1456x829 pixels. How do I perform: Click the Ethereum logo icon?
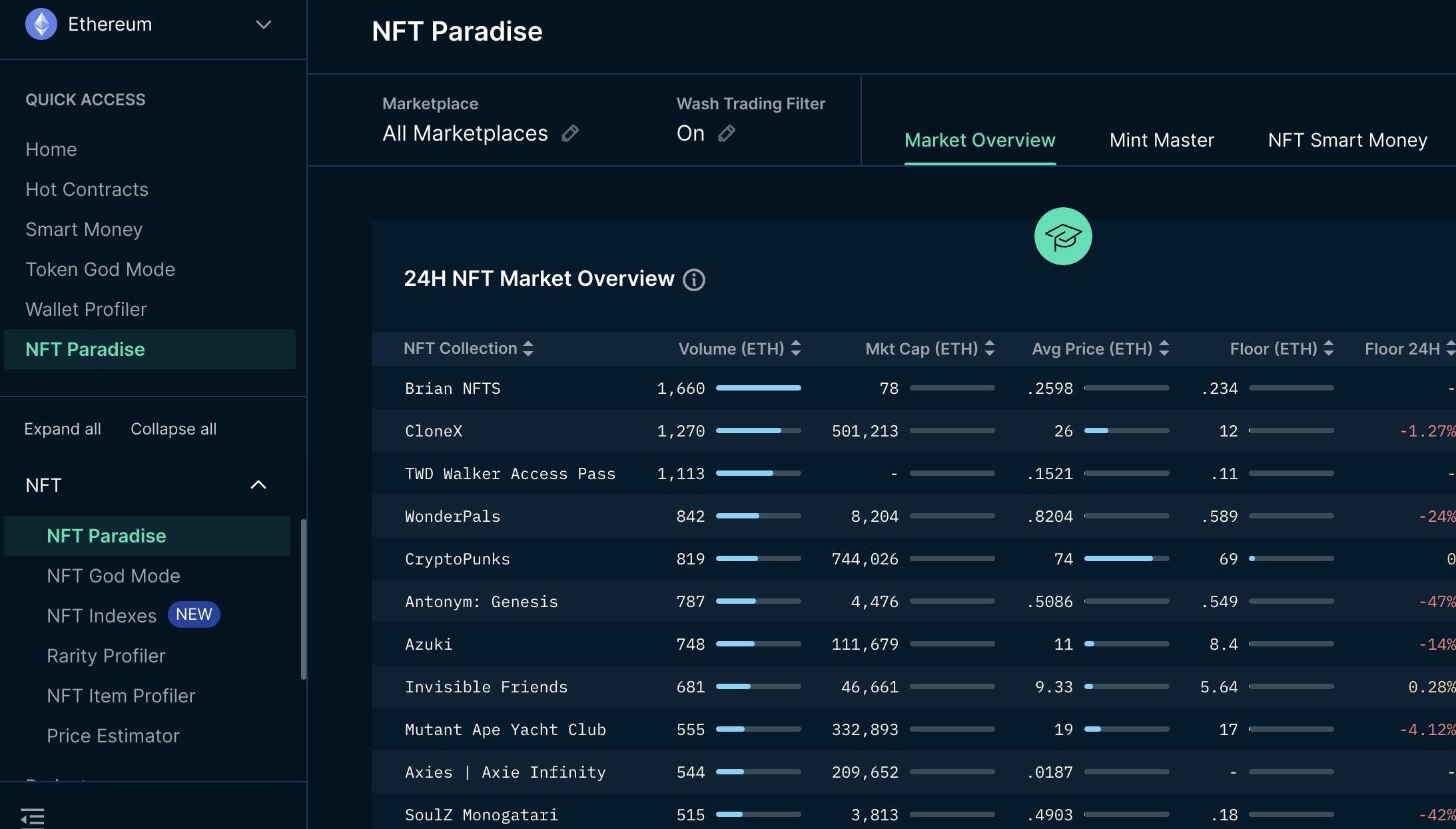tap(41, 24)
